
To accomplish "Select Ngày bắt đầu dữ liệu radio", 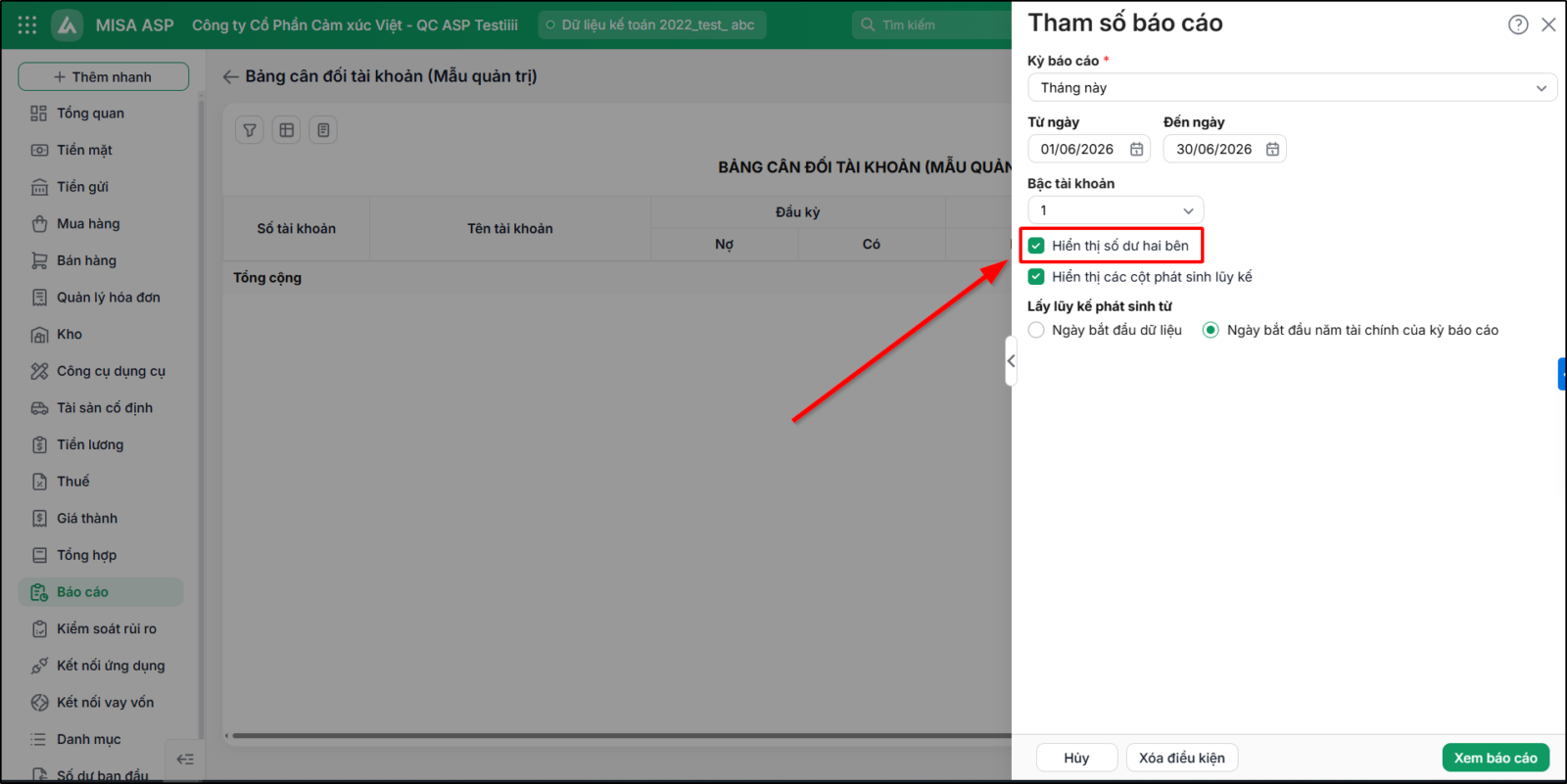I will [x=1036, y=330].
